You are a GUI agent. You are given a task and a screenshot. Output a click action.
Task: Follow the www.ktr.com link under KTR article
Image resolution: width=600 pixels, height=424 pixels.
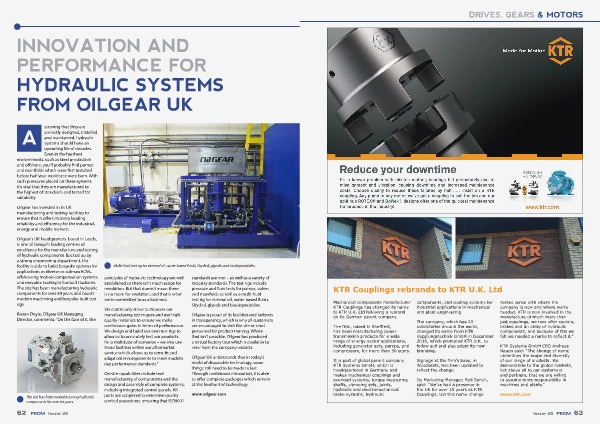tap(515, 394)
